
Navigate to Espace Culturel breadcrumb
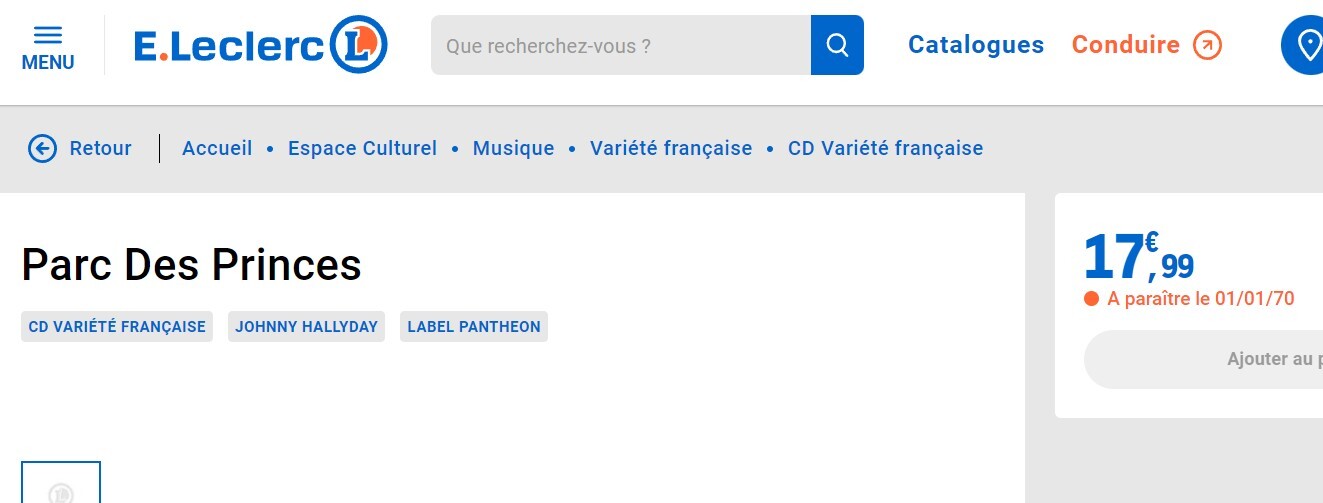[362, 149]
